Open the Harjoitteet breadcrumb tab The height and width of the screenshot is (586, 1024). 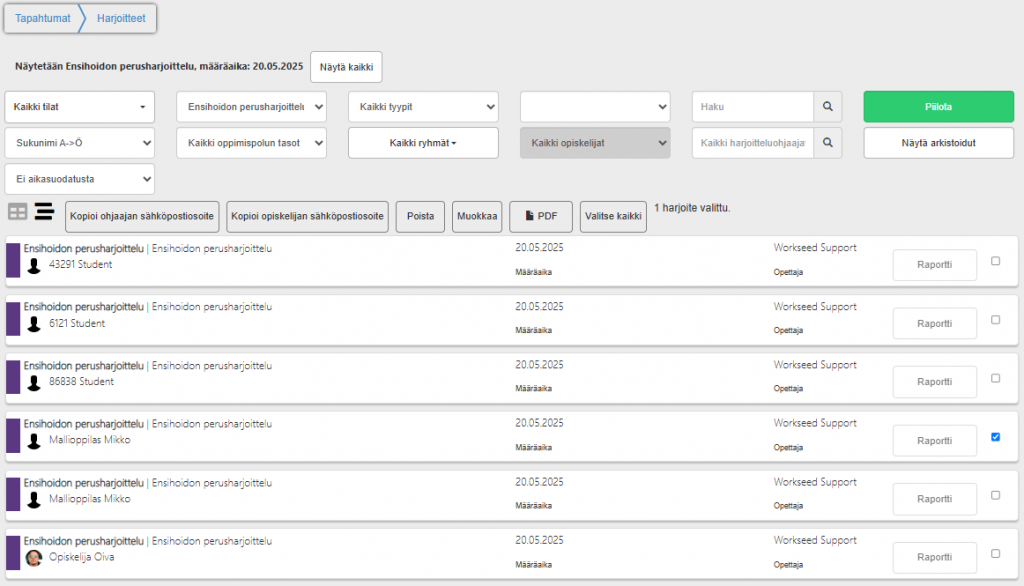pos(118,18)
